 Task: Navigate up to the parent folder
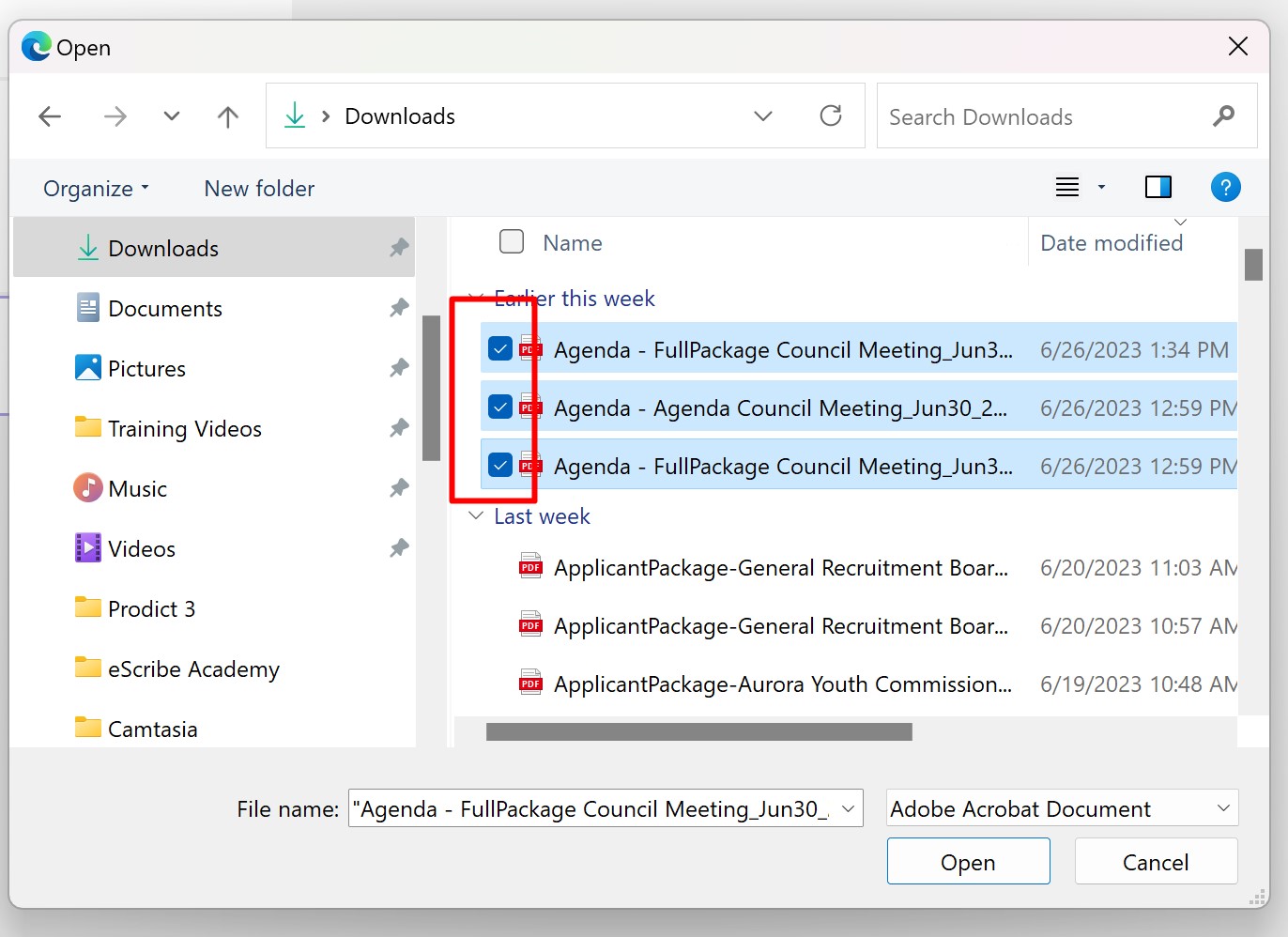coord(227,115)
